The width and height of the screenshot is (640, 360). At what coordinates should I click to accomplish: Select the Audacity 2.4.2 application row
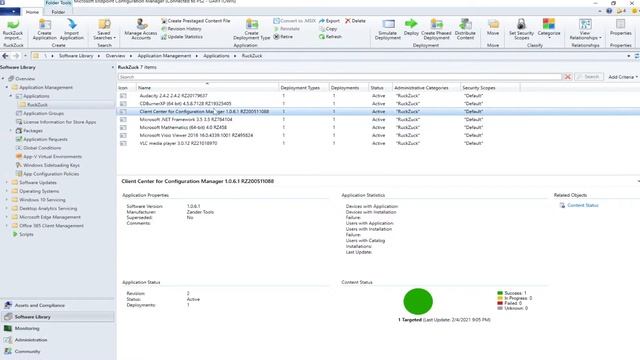coord(378,96)
